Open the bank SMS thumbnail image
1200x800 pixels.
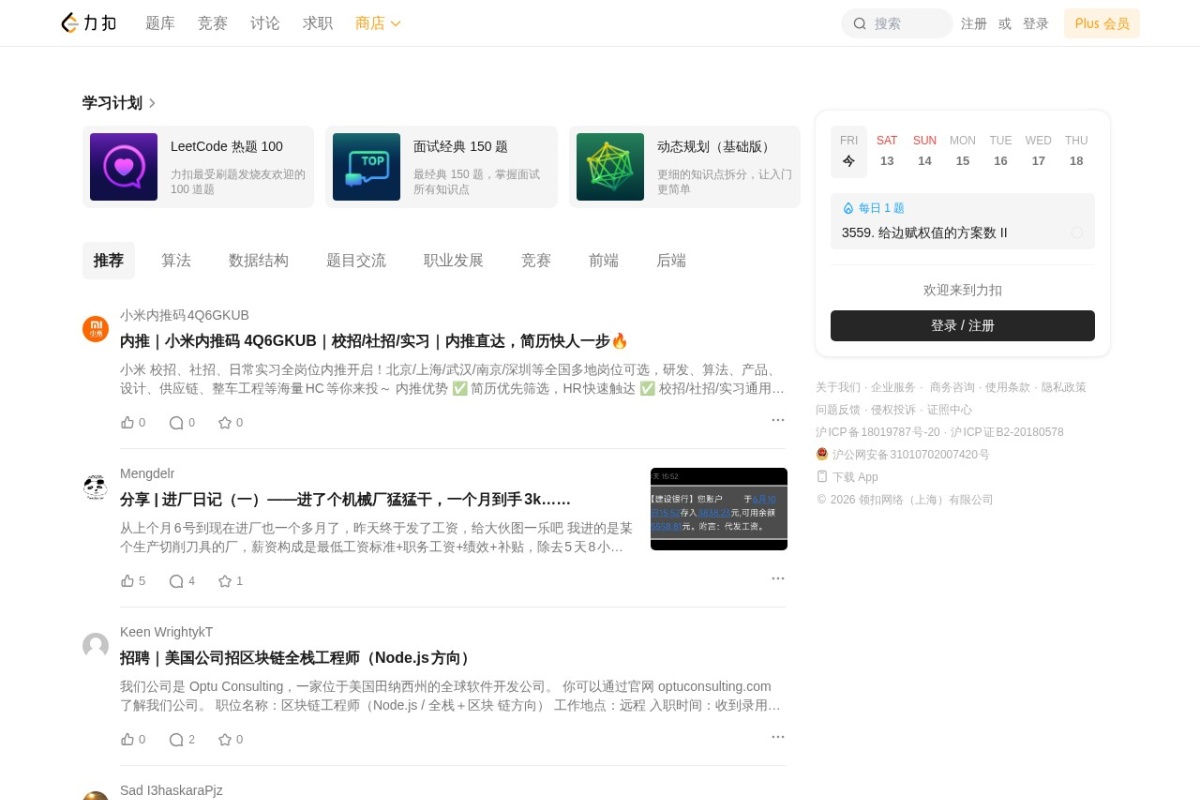[719, 509]
